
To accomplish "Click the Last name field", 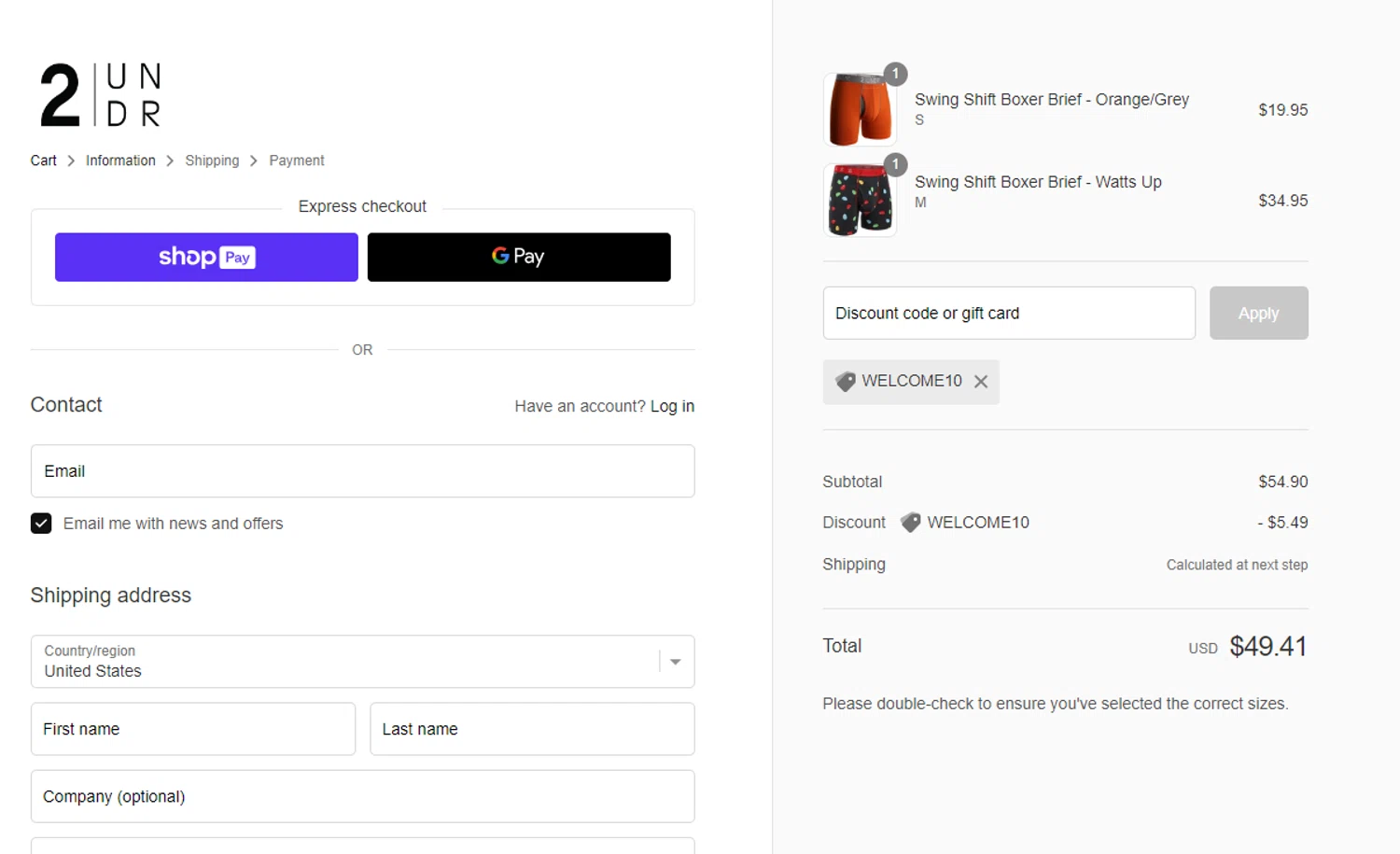I will click(532, 729).
